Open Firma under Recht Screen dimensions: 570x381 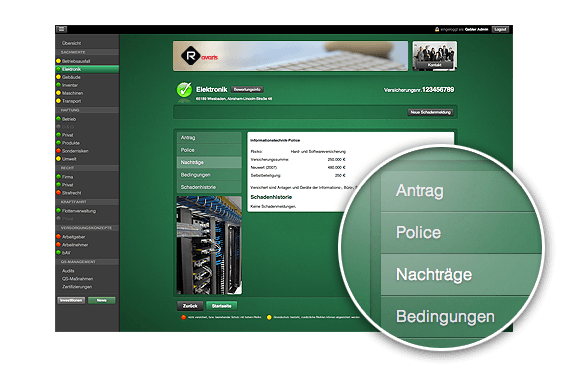(67, 177)
